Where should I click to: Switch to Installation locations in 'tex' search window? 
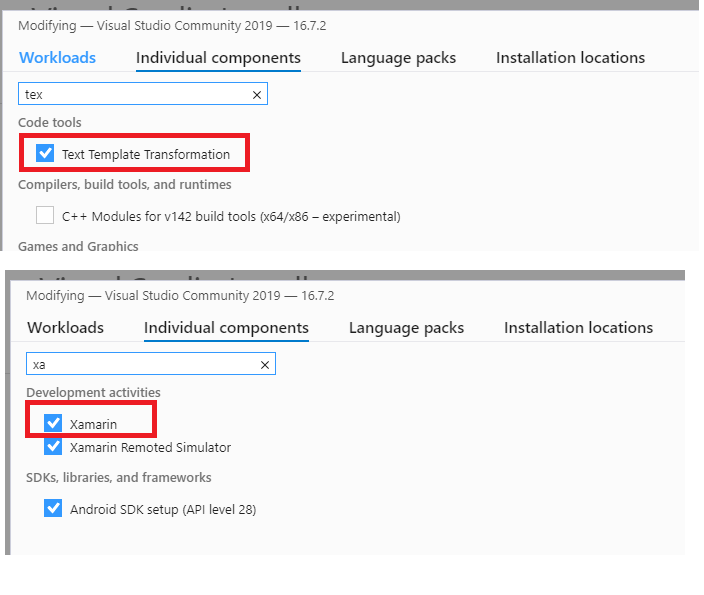[x=570, y=58]
